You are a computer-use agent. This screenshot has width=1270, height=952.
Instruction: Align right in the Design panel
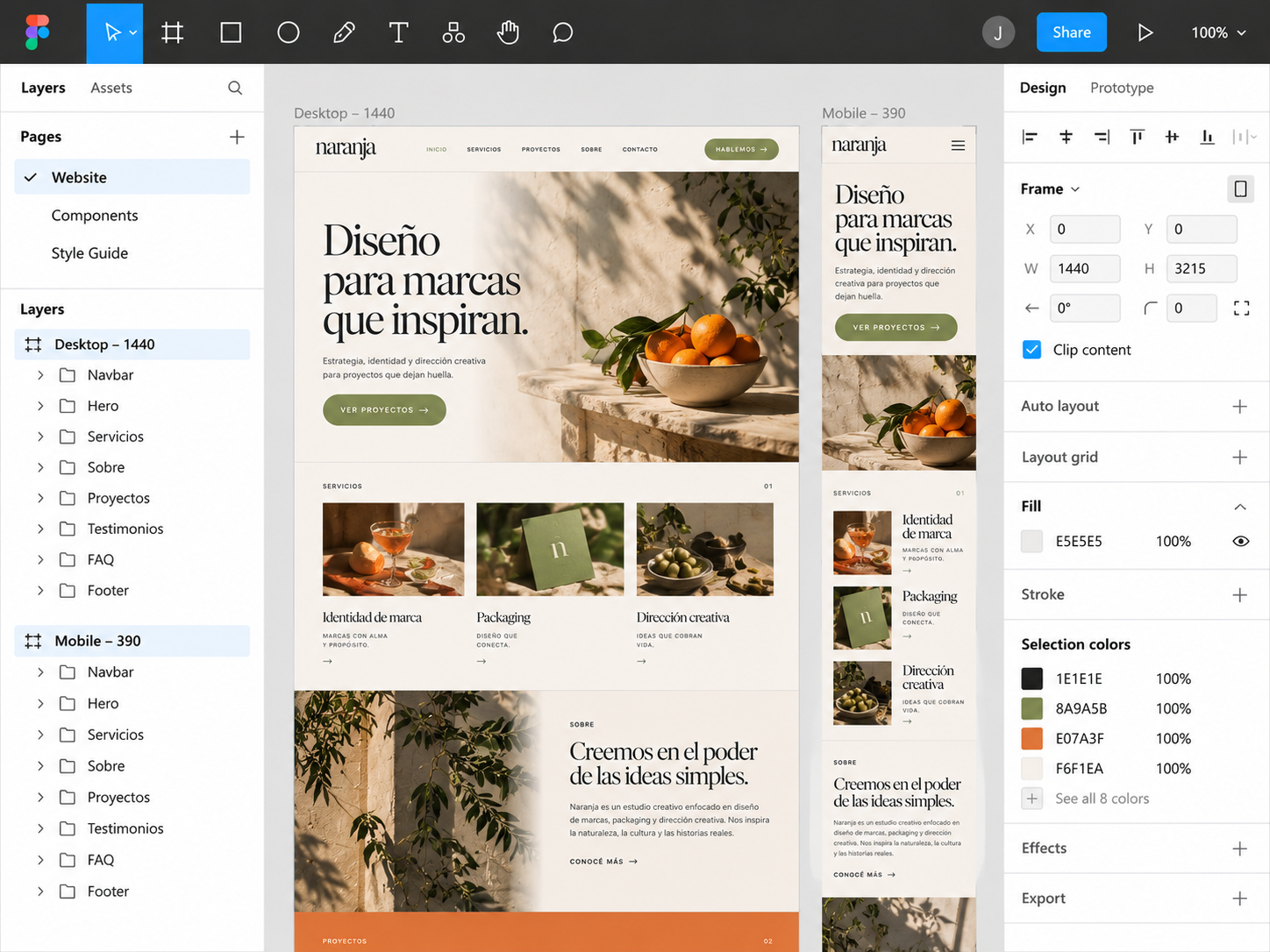pos(1102,137)
